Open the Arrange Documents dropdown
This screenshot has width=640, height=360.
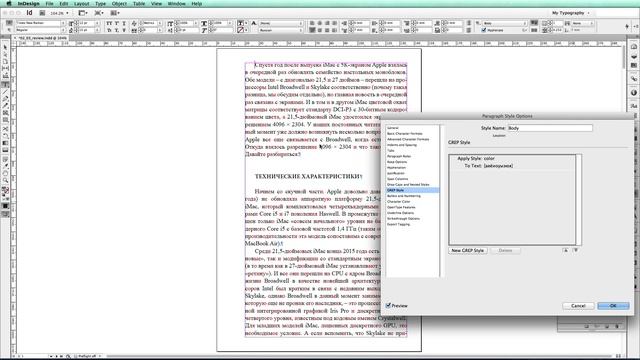(x=115, y=13)
